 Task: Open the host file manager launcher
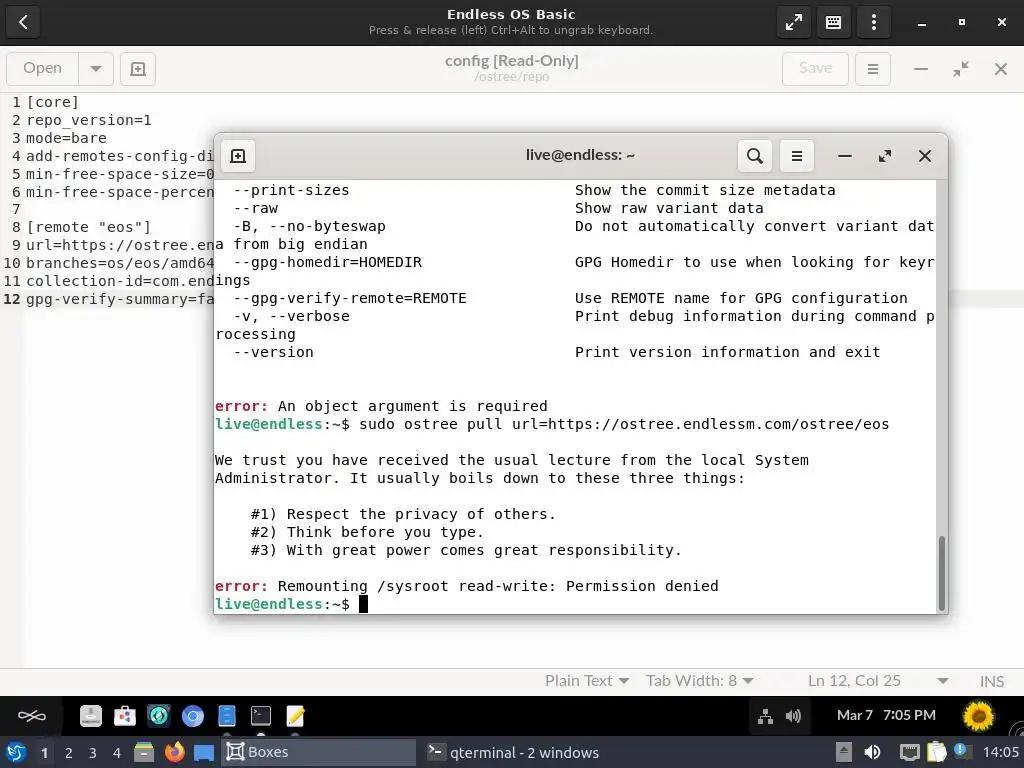144,752
